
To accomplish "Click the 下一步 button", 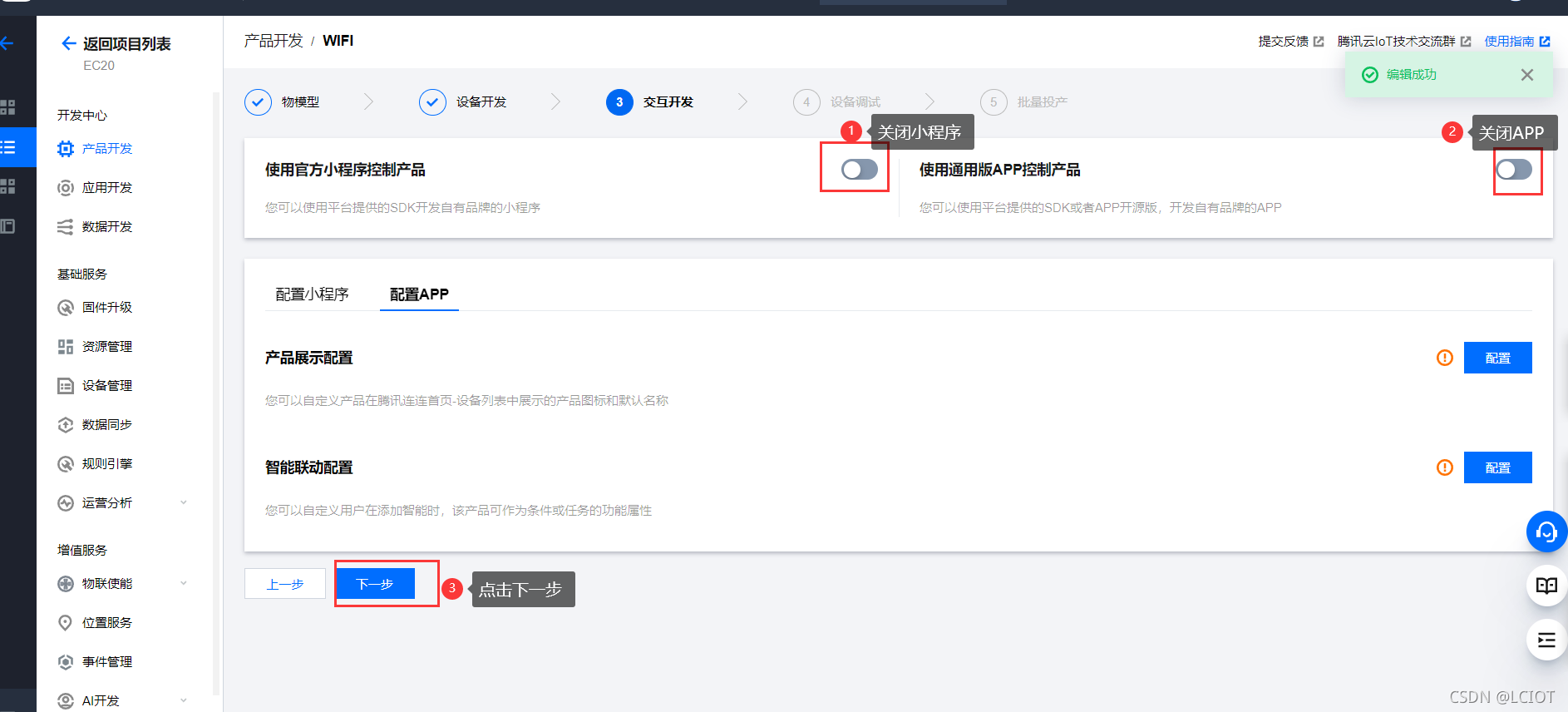I will [374, 584].
